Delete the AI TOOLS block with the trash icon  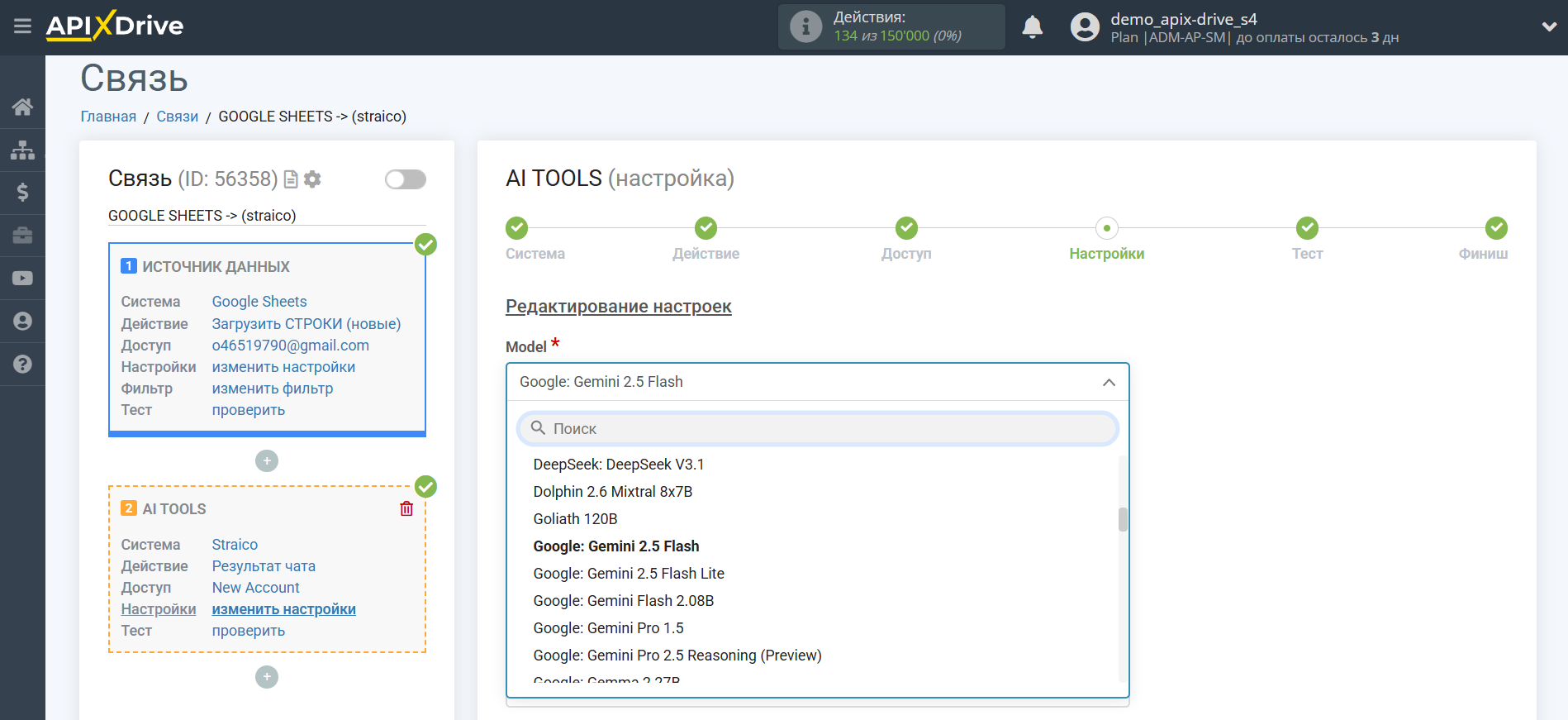[406, 508]
